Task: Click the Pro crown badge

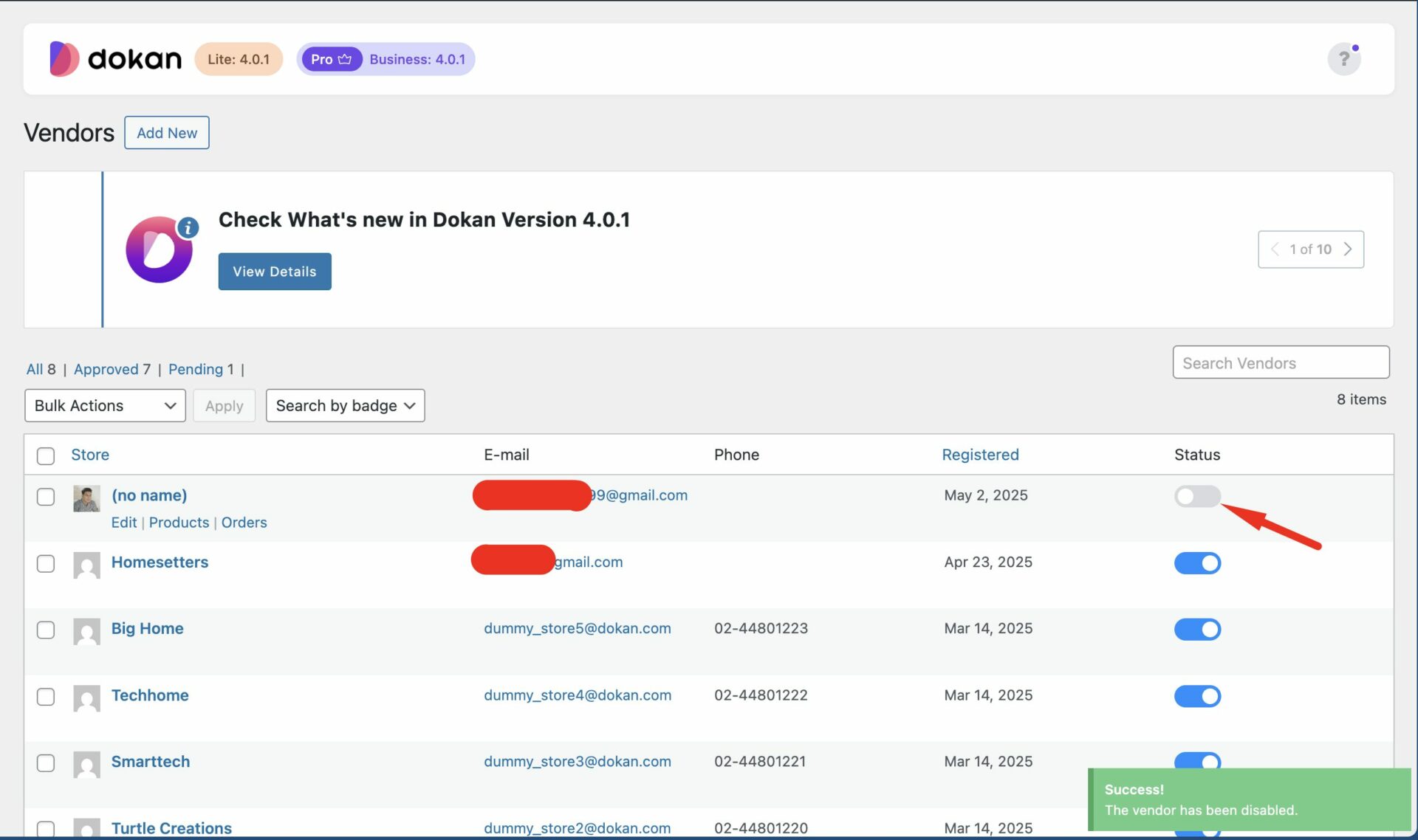Action: 331,59
